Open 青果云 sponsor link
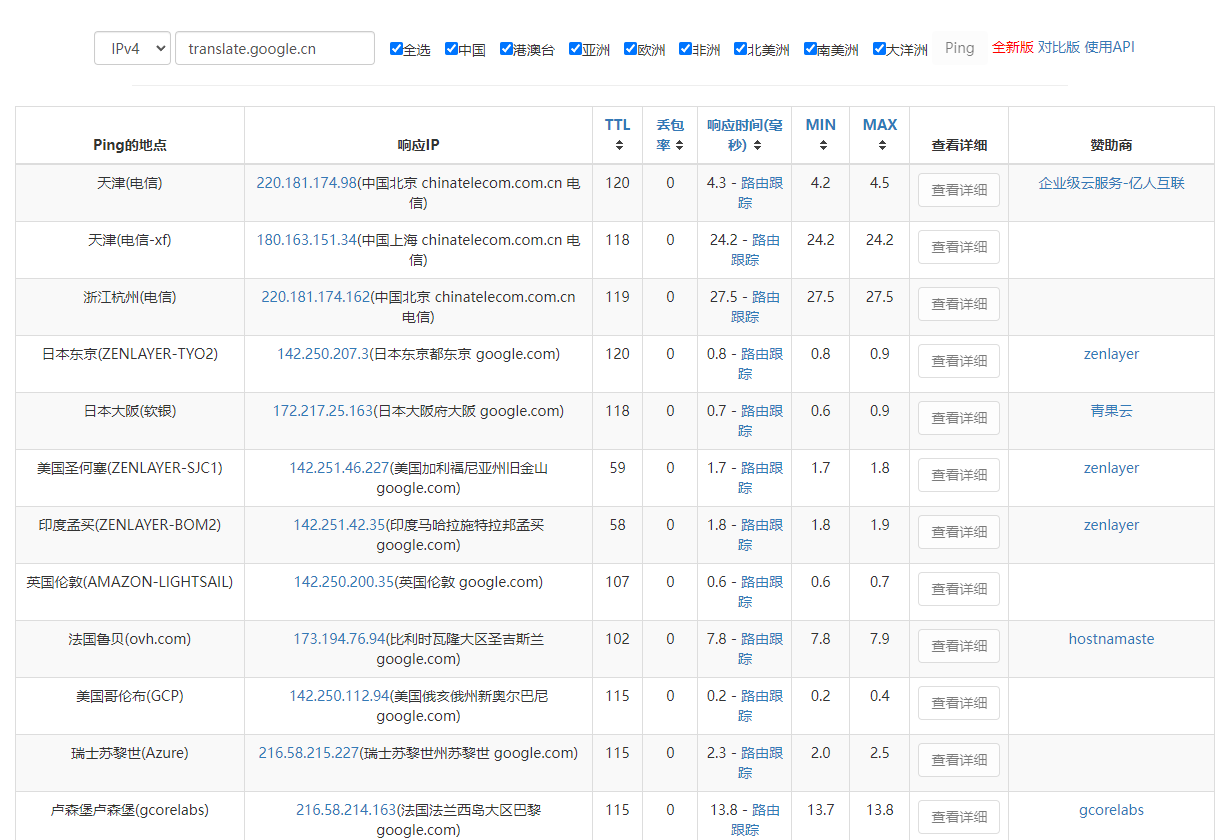 (1111, 411)
